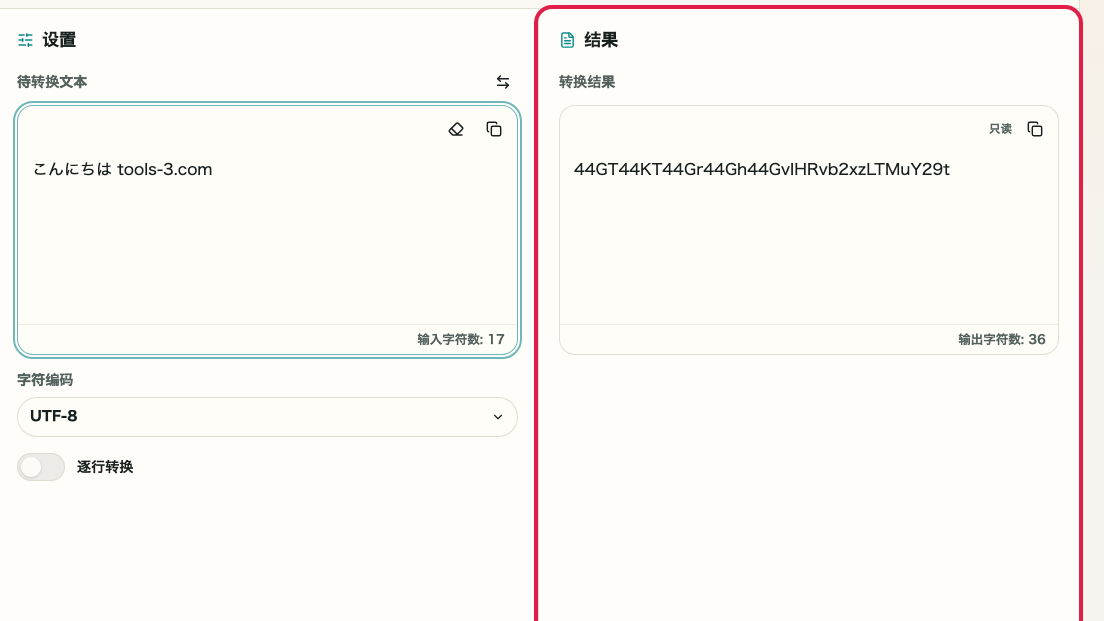This screenshot has height=621, width=1104.
Task: Click the 字符编码 label
Action: tap(45, 380)
